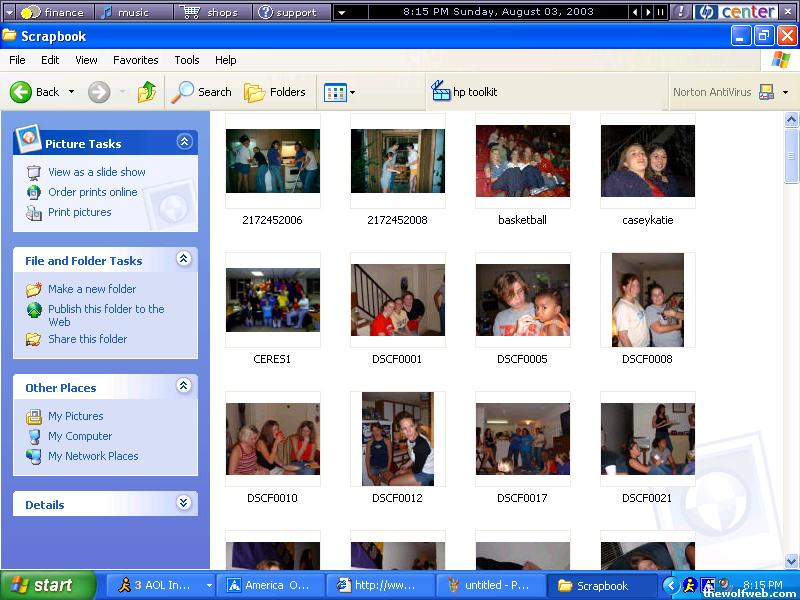Click the Up folder icon

pyautogui.click(x=147, y=92)
